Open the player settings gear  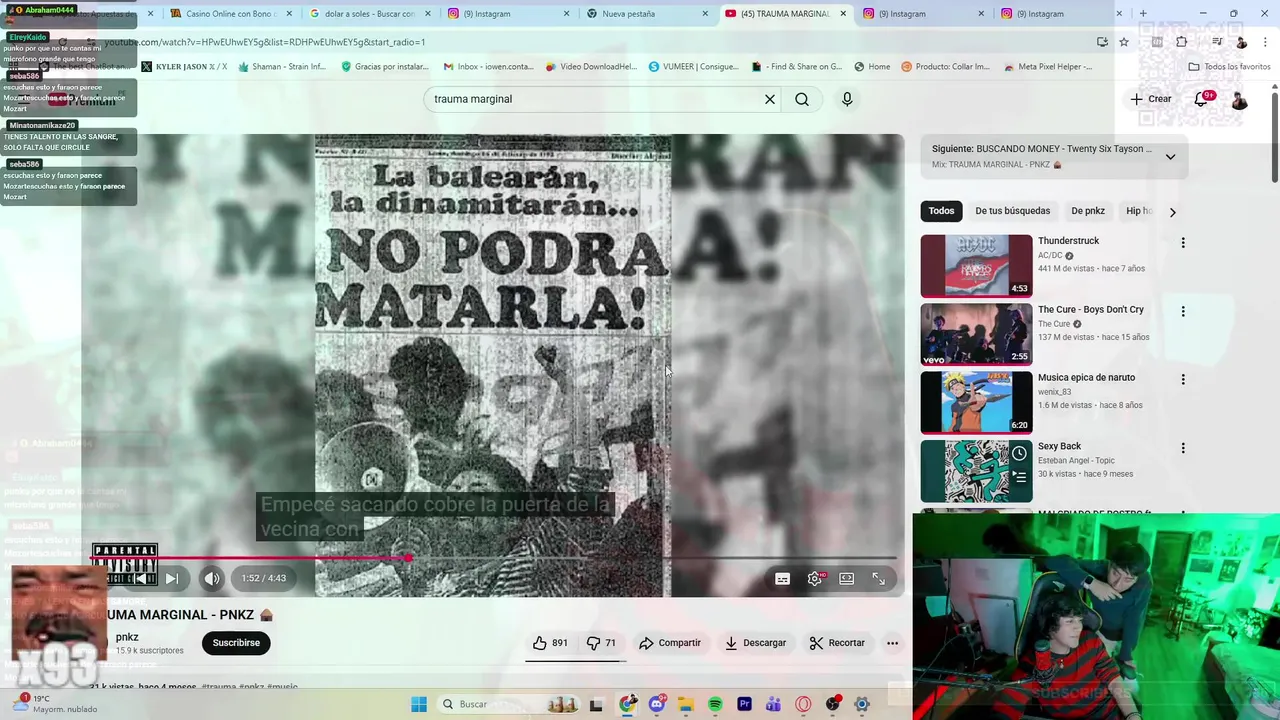pos(815,579)
